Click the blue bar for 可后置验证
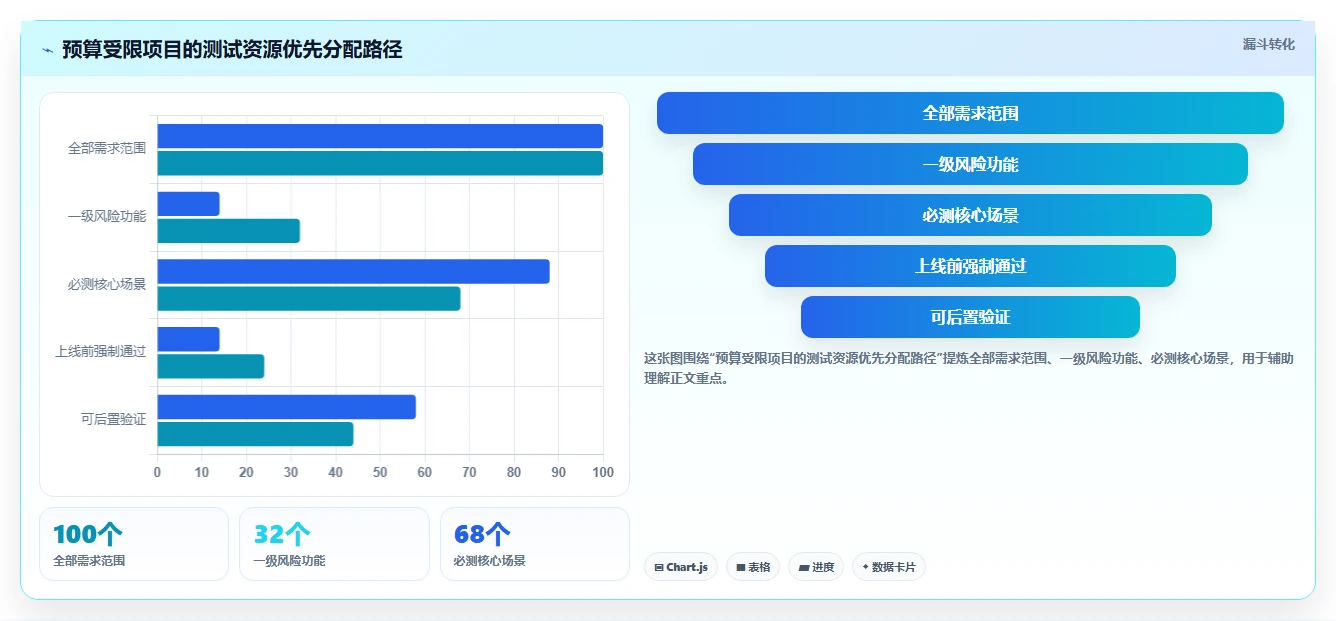Image resolution: width=1336 pixels, height=621 pixels. point(286,407)
